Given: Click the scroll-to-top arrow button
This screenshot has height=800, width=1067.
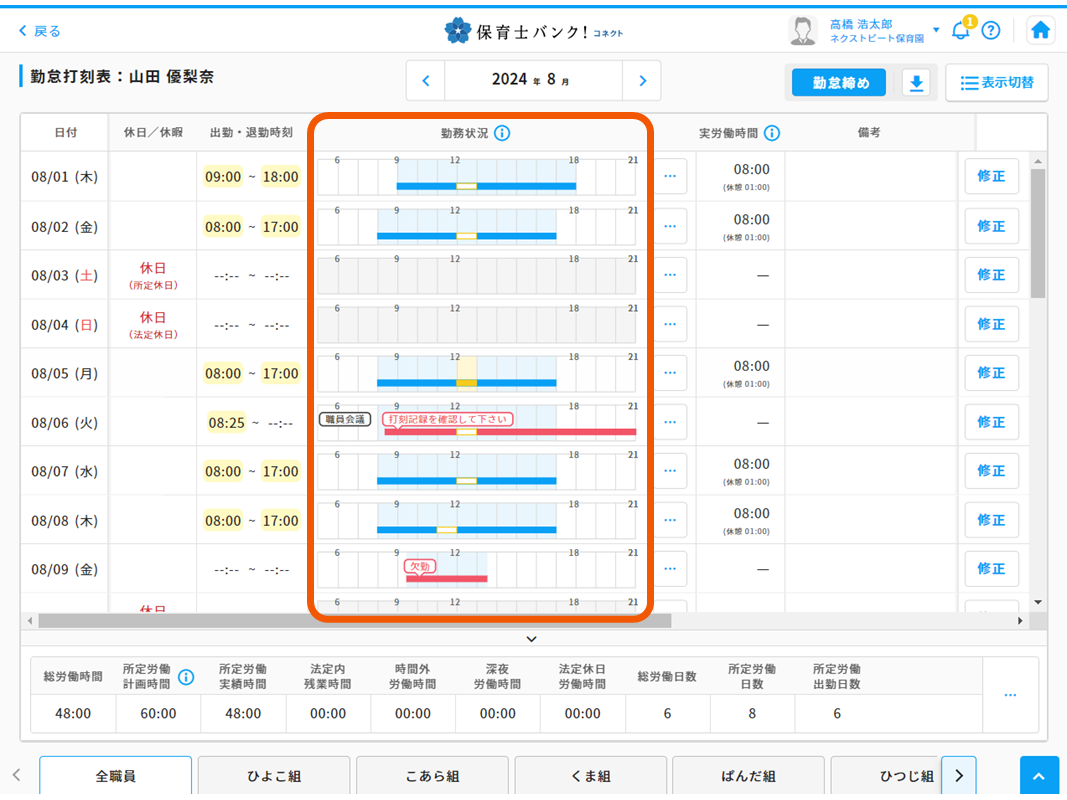Looking at the screenshot, I should point(1040,777).
